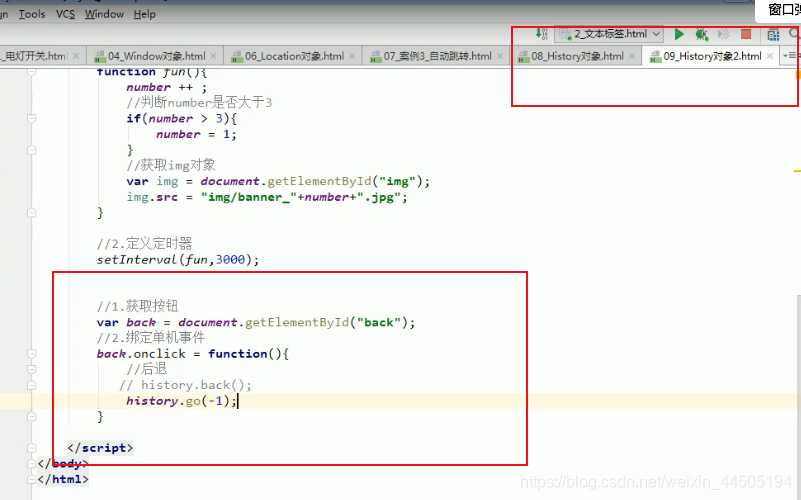Click the fold marker at fun's closing brace
This screenshot has width=801, height=500.
coord(32,212)
